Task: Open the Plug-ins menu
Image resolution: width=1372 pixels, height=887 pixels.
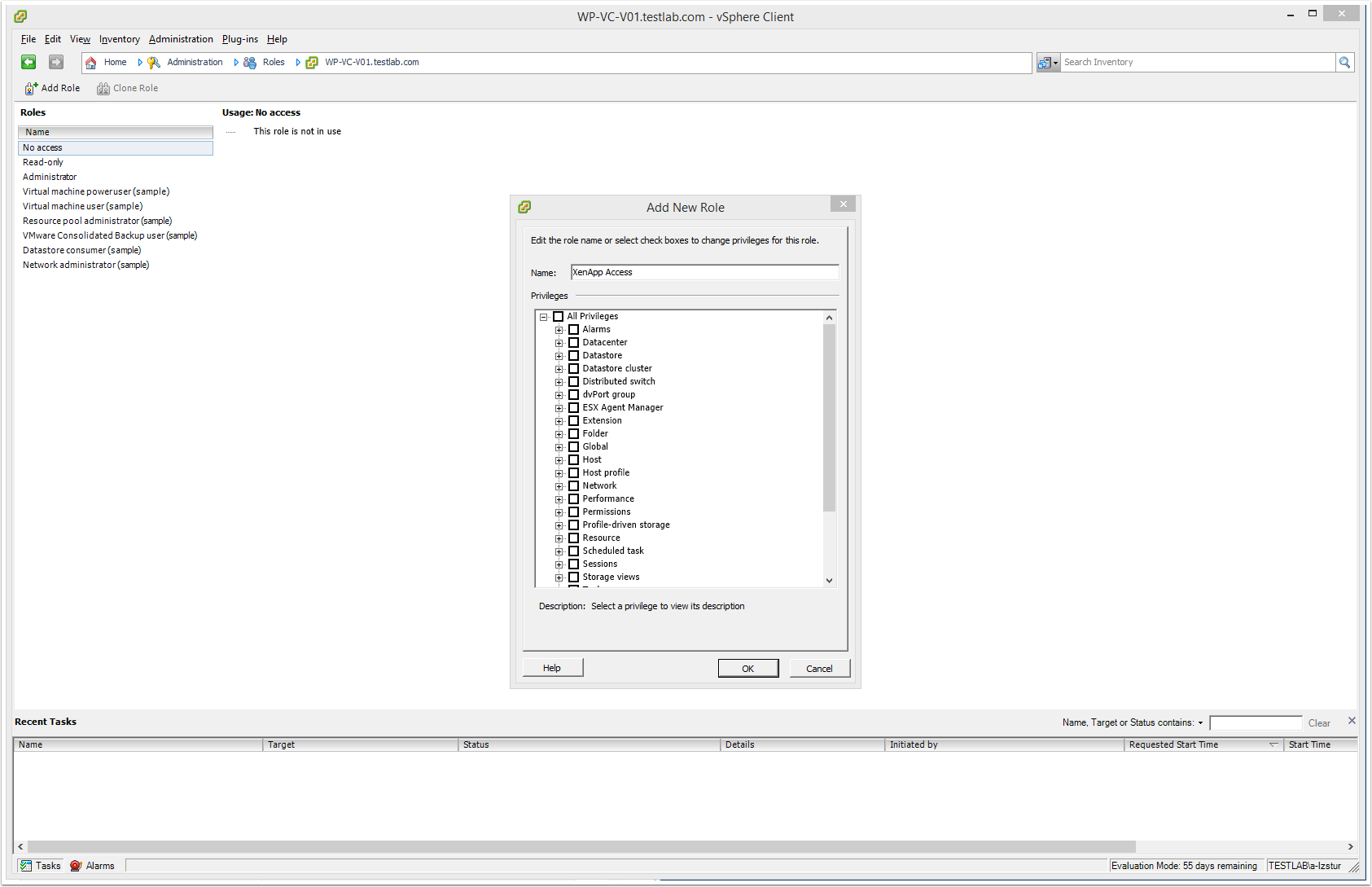Action: point(240,39)
